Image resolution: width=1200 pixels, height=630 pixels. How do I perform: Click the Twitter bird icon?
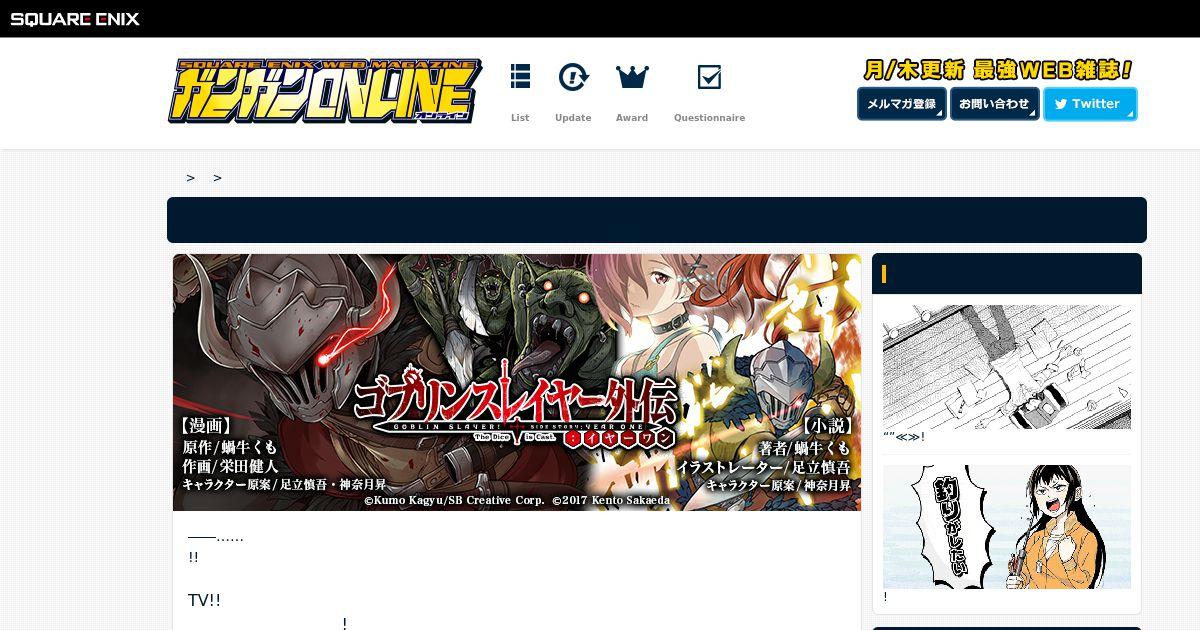coord(1060,104)
